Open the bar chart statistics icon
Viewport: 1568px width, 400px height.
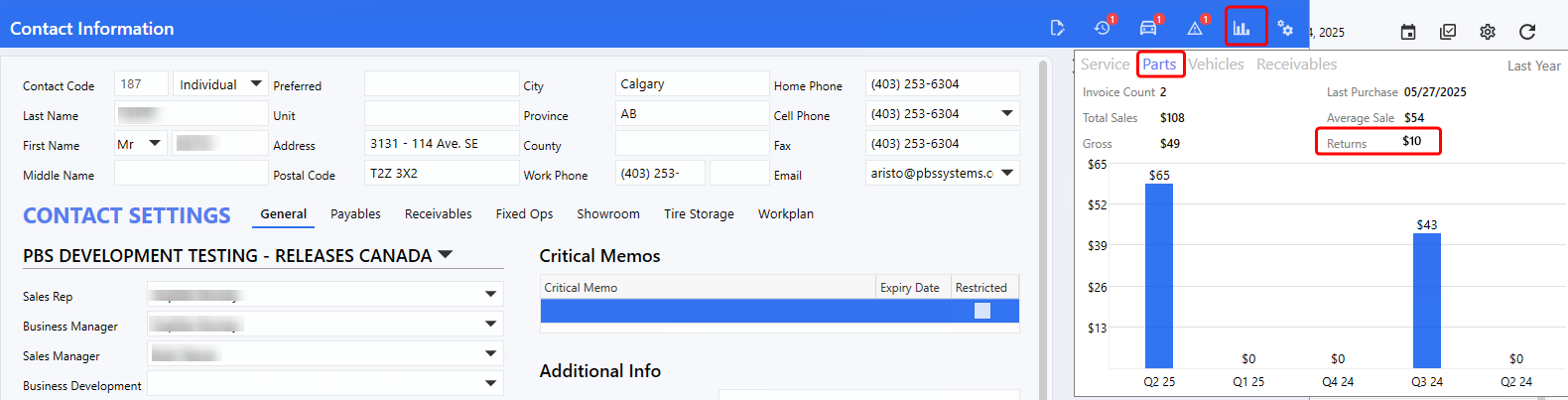(x=1241, y=29)
